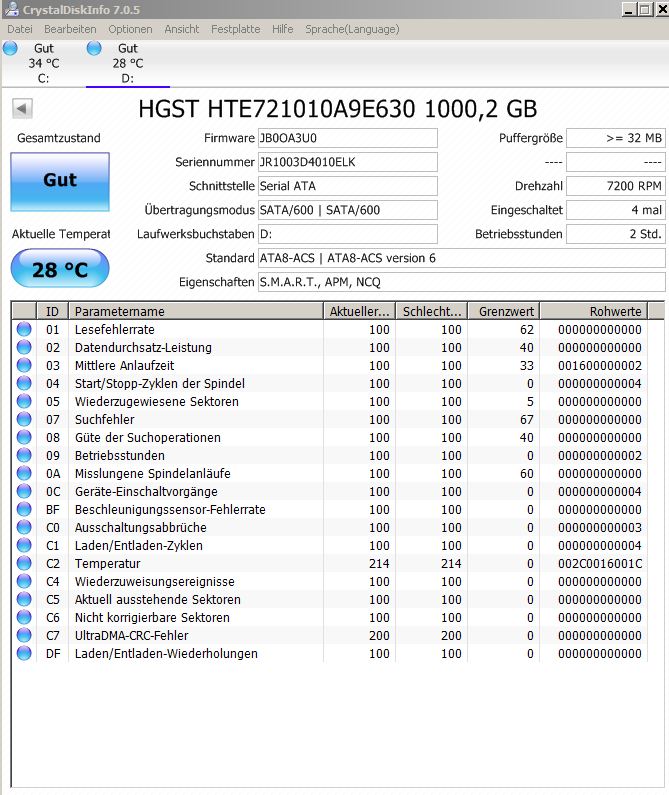Open the Datei menu
This screenshot has height=795, width=669.
tap(20, 29)
